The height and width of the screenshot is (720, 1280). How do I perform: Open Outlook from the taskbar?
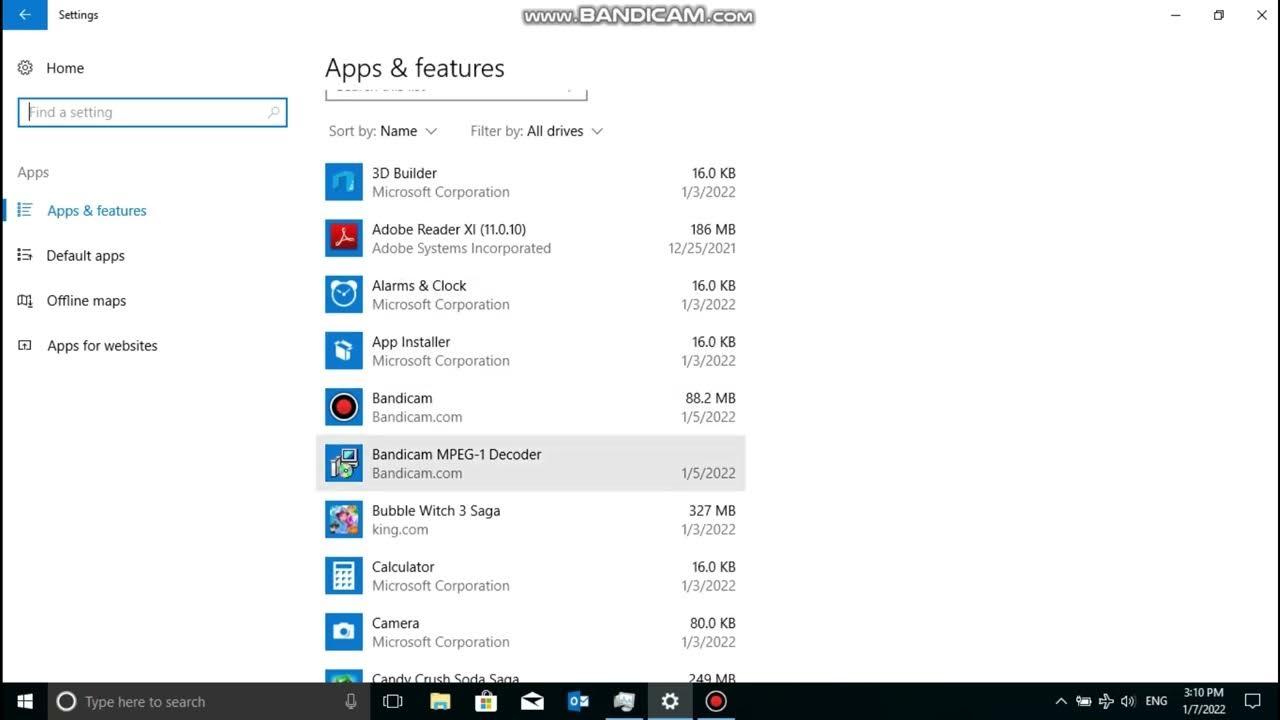[578, 701]
